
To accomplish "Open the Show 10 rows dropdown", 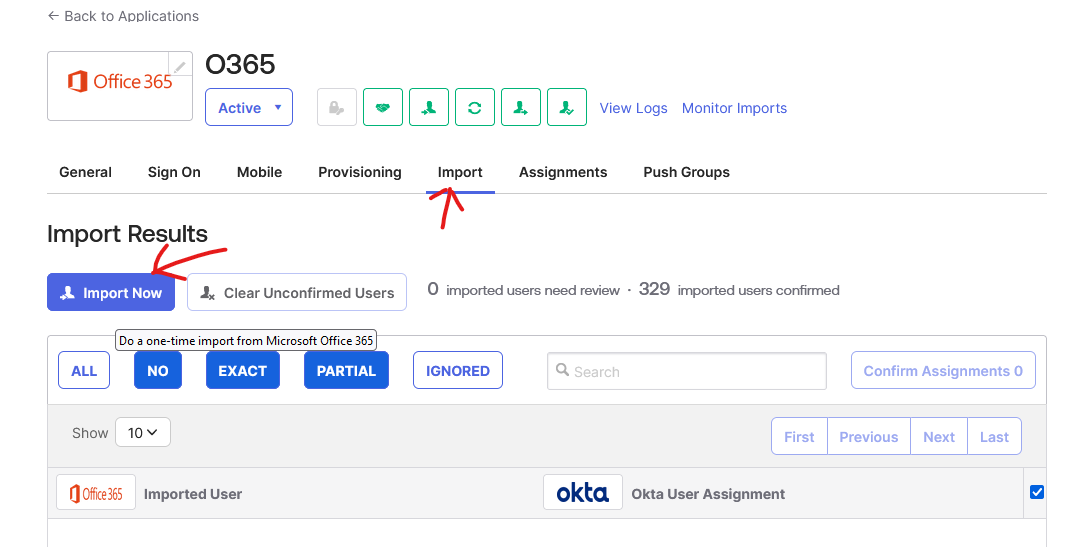I will click(143, 433).
